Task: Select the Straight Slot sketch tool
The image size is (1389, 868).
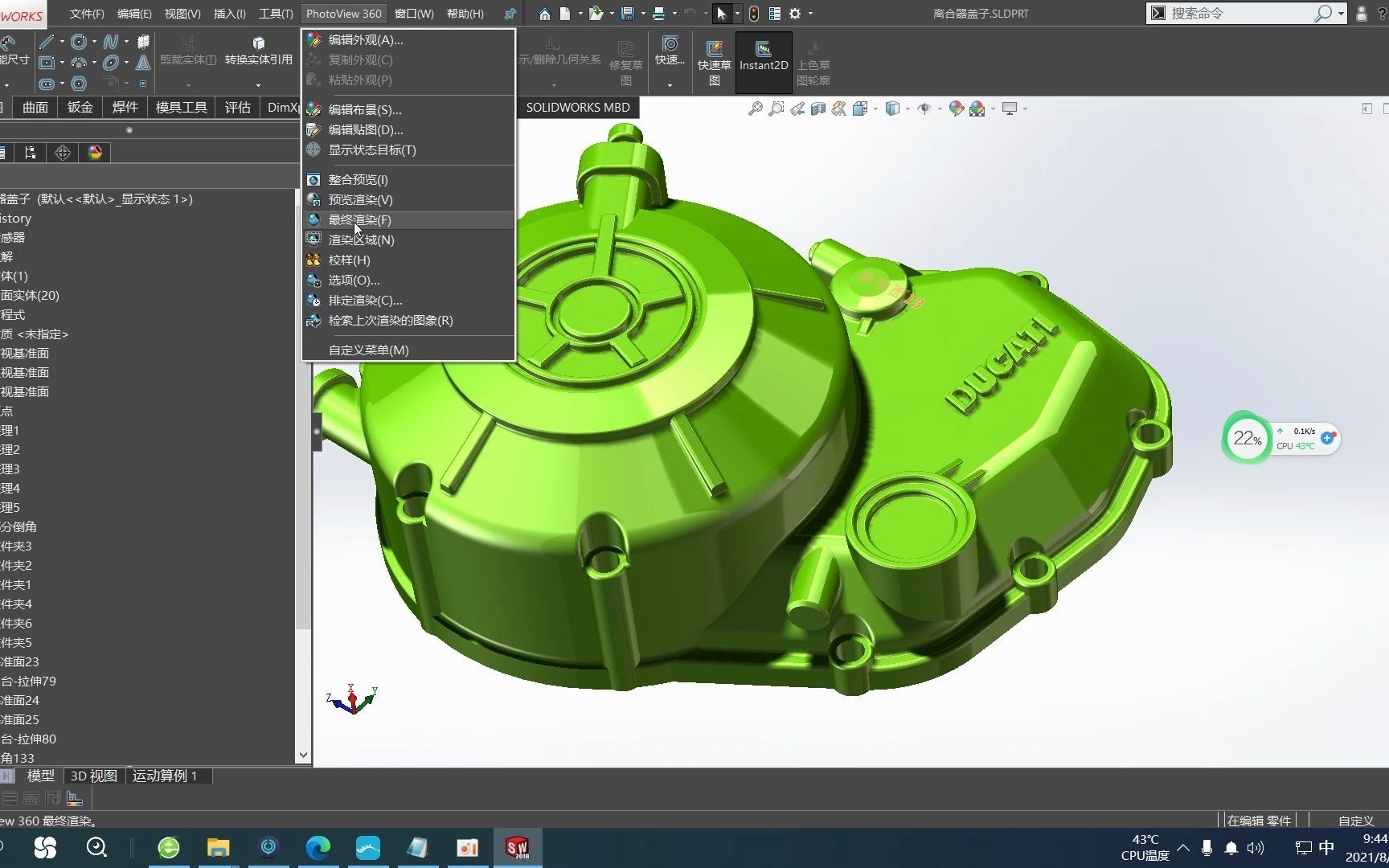Action: tap(47, 83)
